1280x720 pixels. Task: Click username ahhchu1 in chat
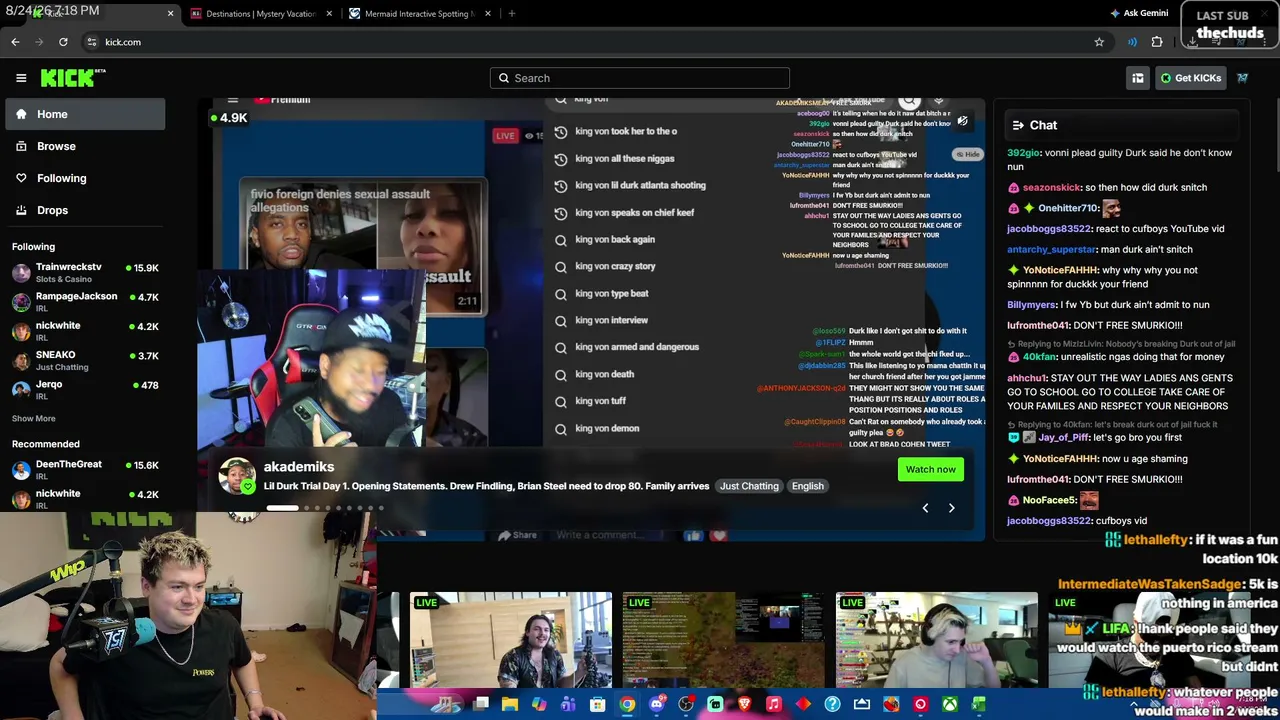[x=1026, y=378]
